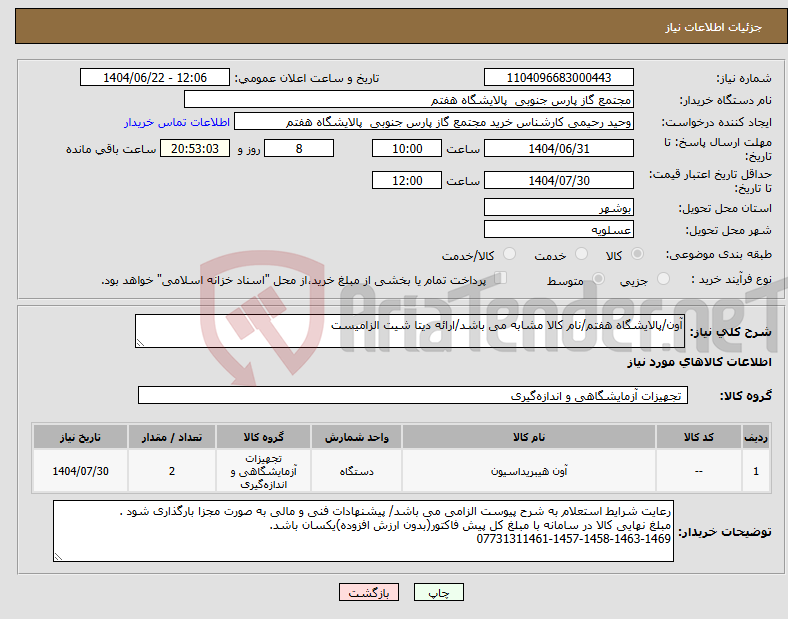Viewport: 788px width, 619px height.
Task: Click the days remaining field 8
Action: pyautogui.click(x=299, y=148)
